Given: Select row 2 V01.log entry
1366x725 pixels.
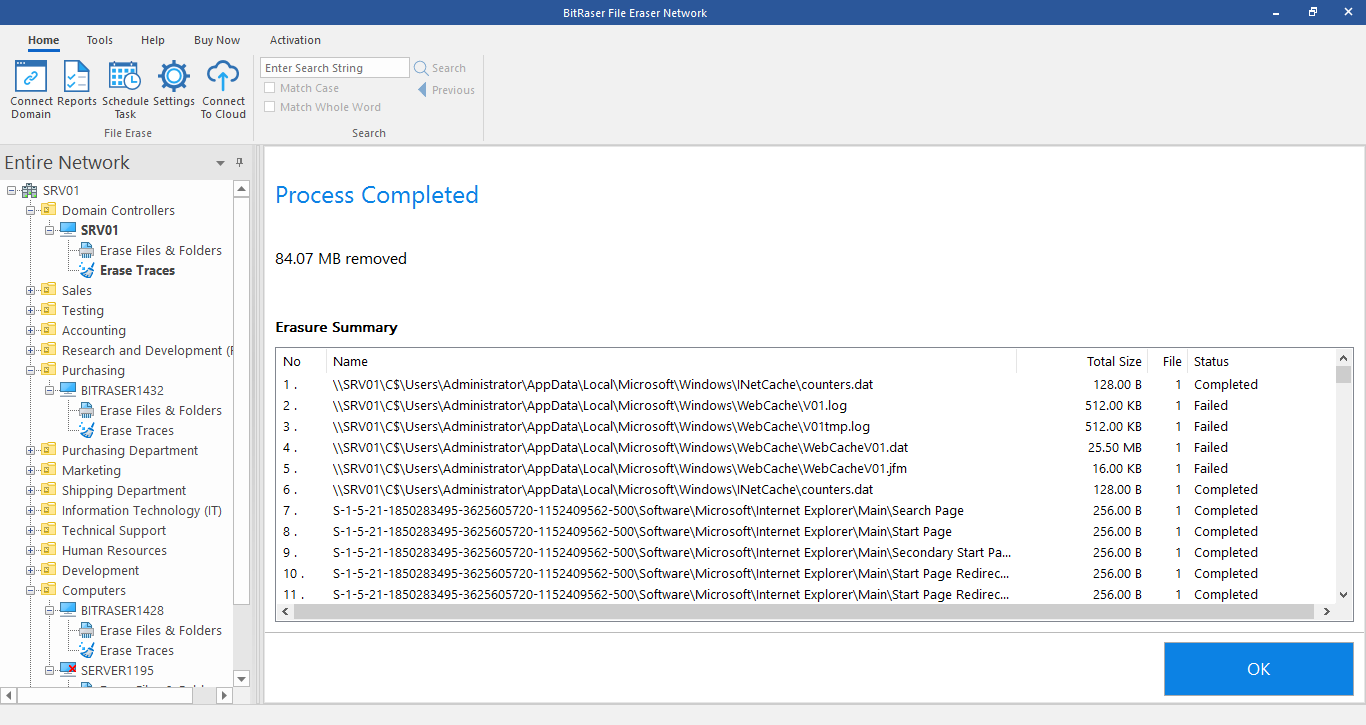Looking at the screenshot, I should pos(806,405).
